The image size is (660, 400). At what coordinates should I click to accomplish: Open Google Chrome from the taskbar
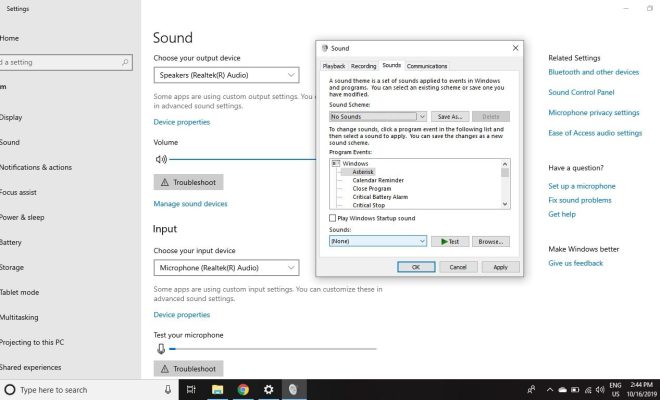[x=243, y=389]
